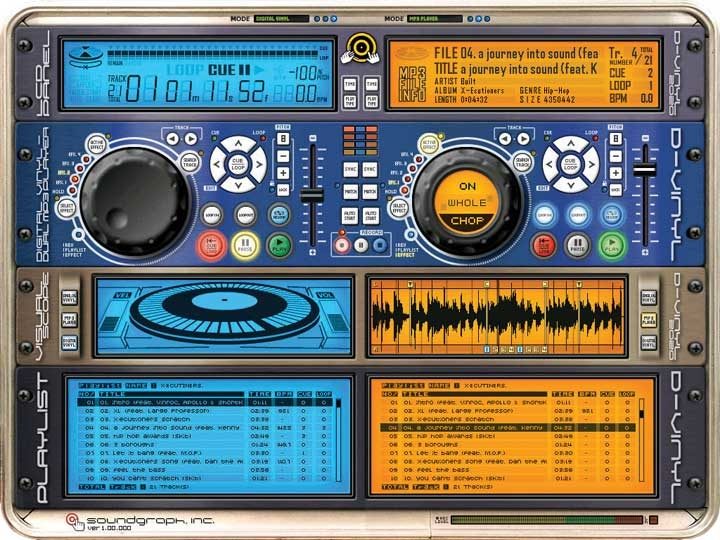Click the left deck pitch plus button
This screenshot has height=540, width=720.
click(x=283, y=173)
